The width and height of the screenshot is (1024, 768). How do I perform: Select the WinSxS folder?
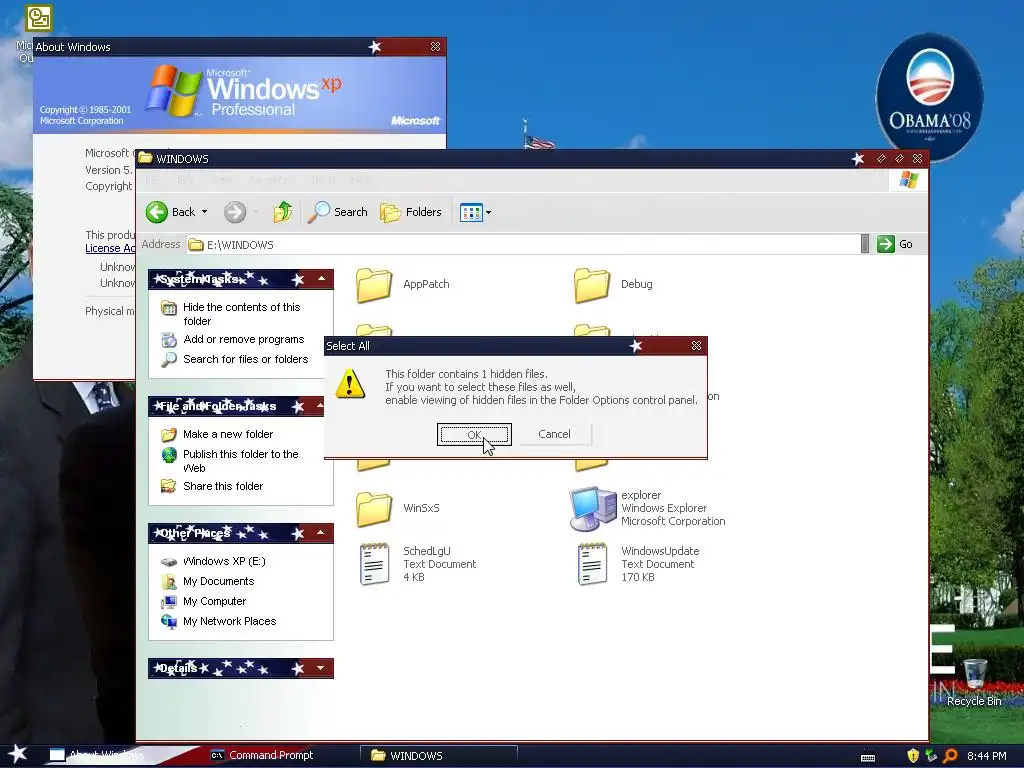(398, 508)
